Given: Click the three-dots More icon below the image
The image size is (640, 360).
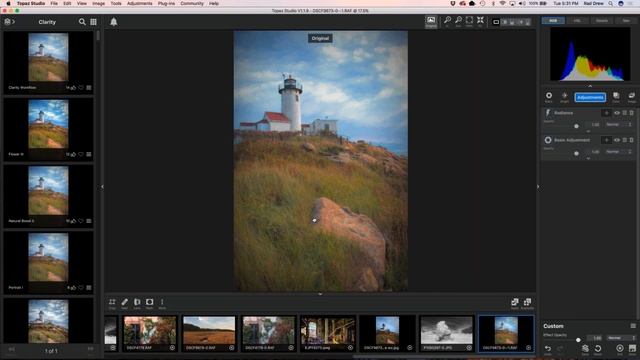Looking at the screenshot, I should click(x=162, y=302).
